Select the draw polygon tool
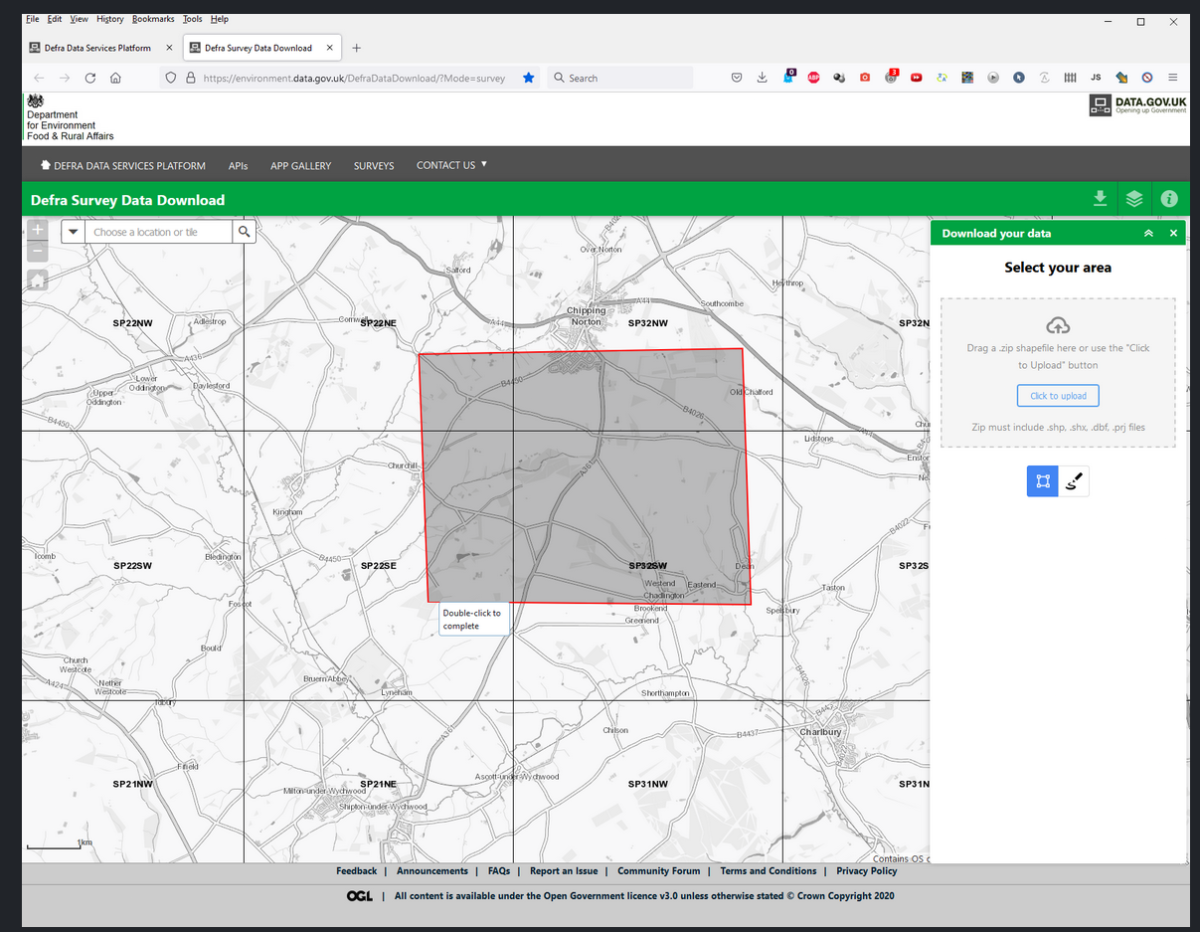 pyautogui.click(x=1042, y=481)
